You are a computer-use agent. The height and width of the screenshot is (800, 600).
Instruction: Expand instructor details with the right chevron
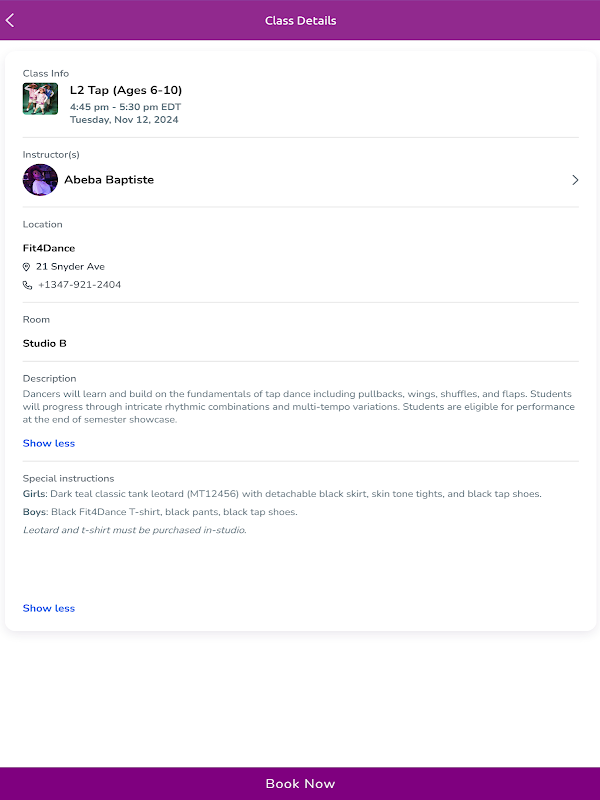pos(575,180)
